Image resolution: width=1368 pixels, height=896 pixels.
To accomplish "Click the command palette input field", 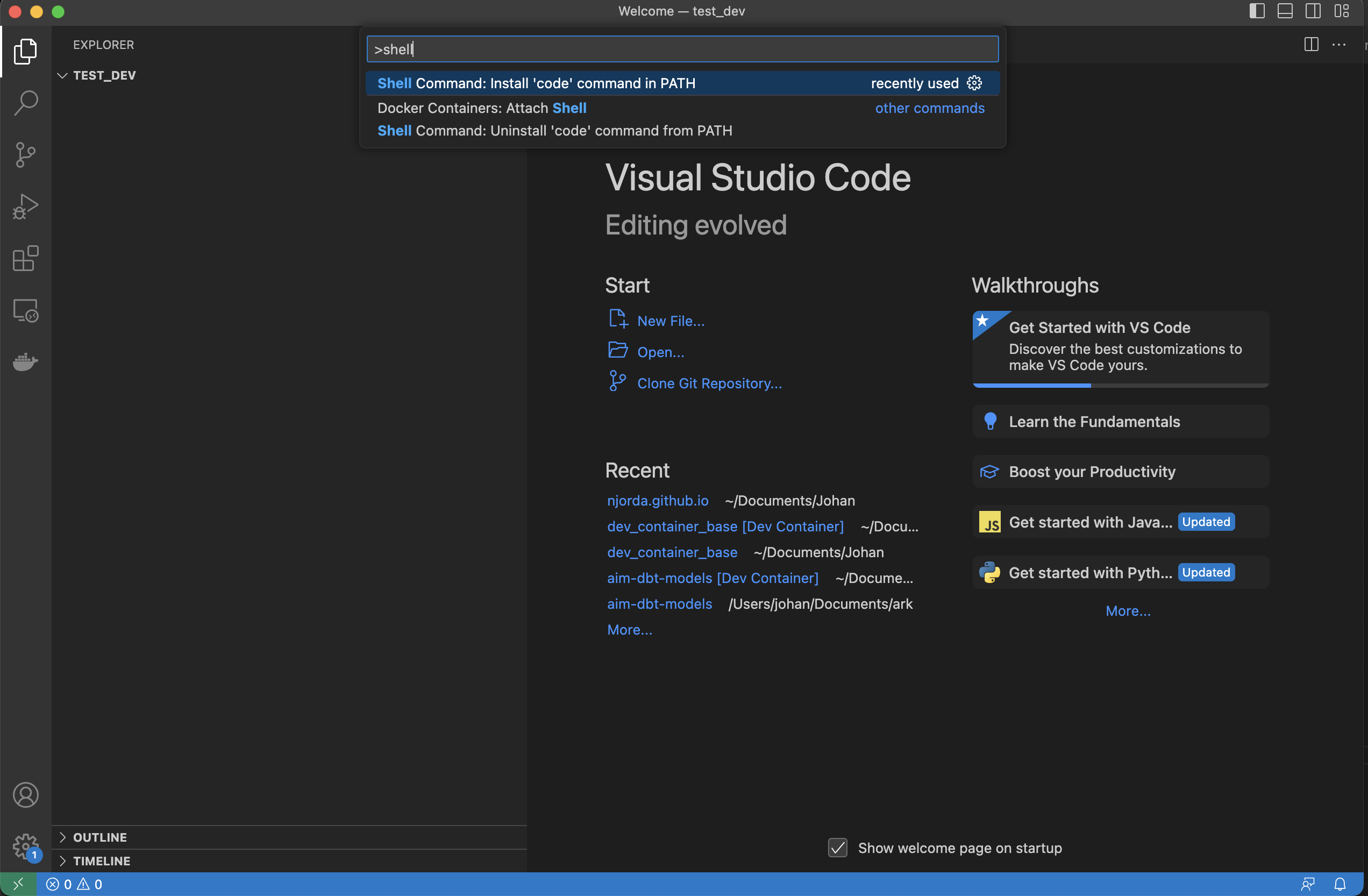I will tap(682, 49).
